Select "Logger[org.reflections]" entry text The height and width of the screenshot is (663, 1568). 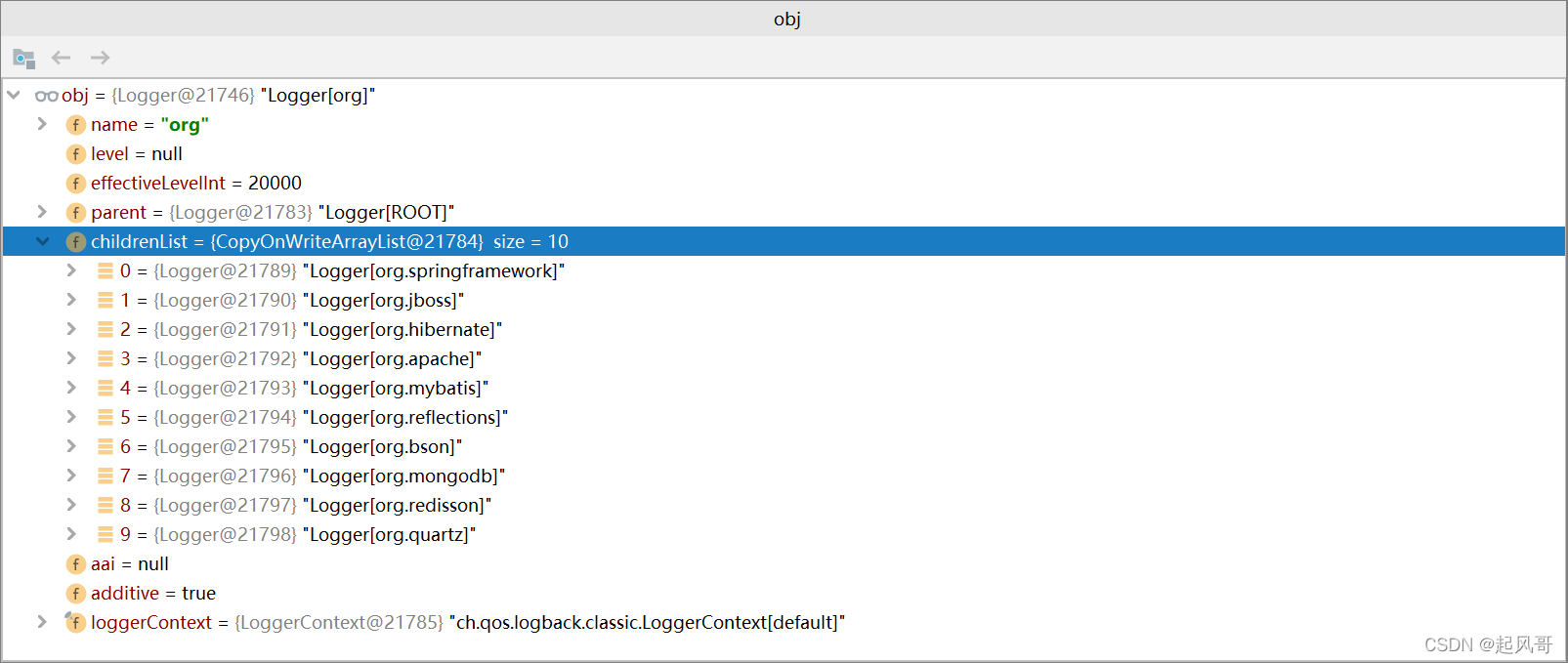(405, 417)
